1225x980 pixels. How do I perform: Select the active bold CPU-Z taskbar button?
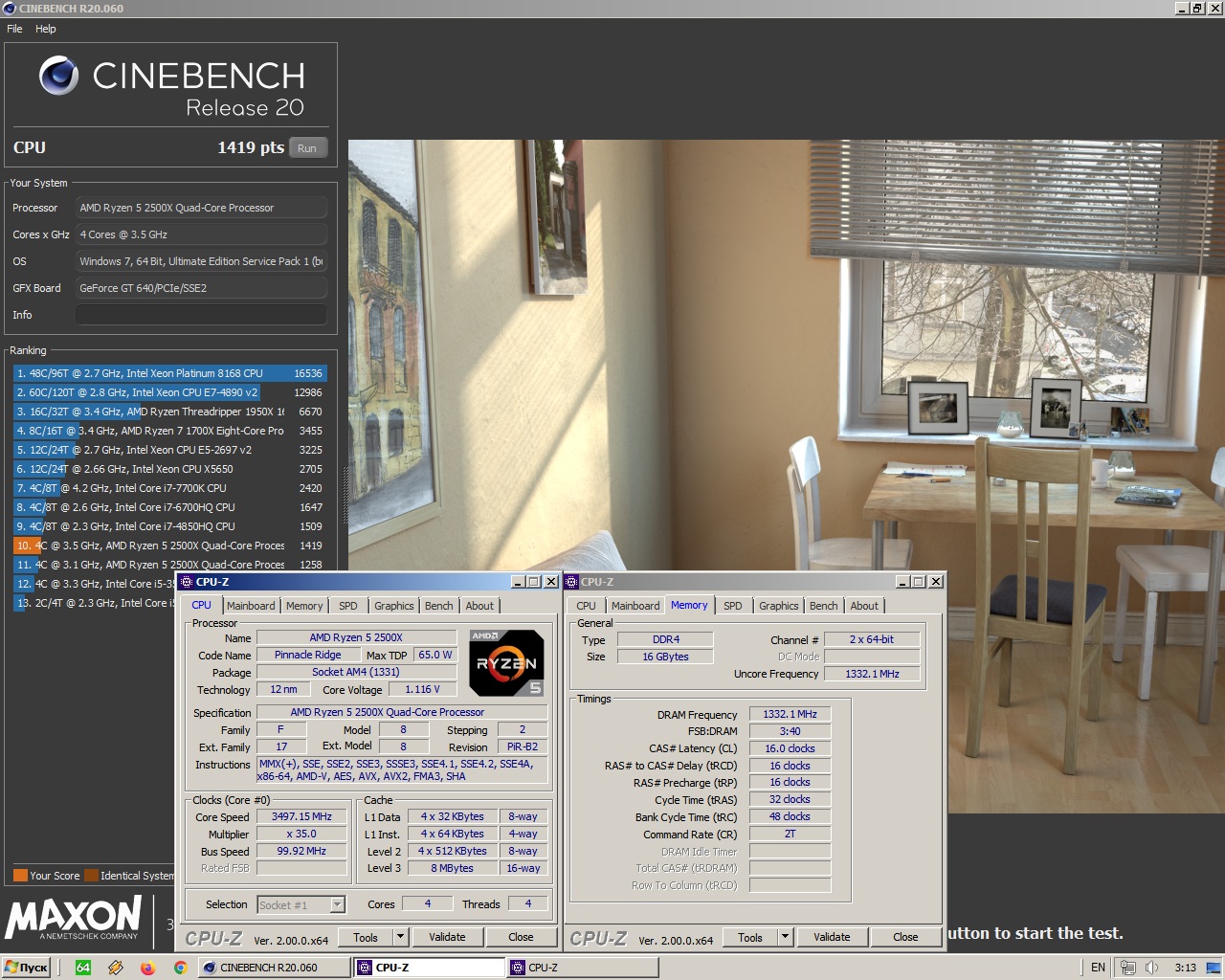coord(430,968)
